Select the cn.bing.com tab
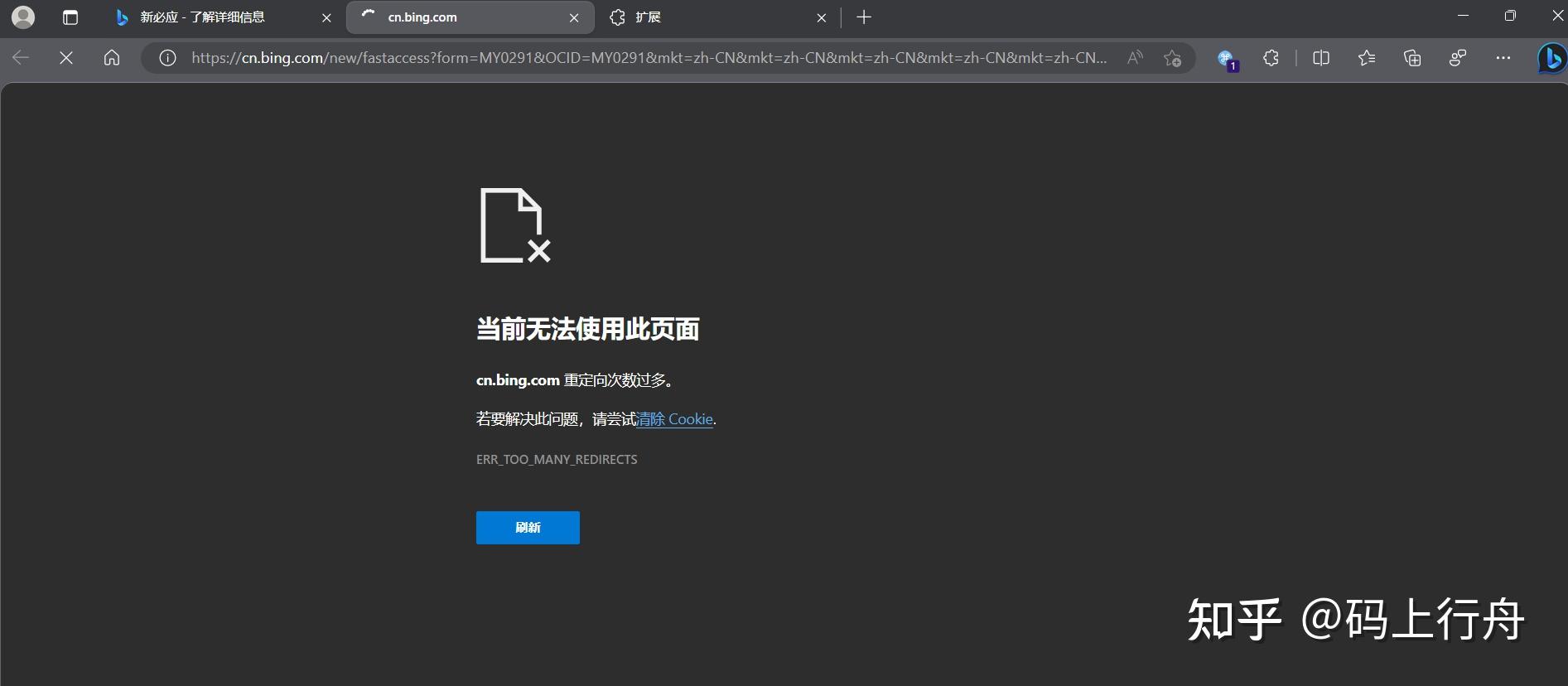 (x=470, y=17)
